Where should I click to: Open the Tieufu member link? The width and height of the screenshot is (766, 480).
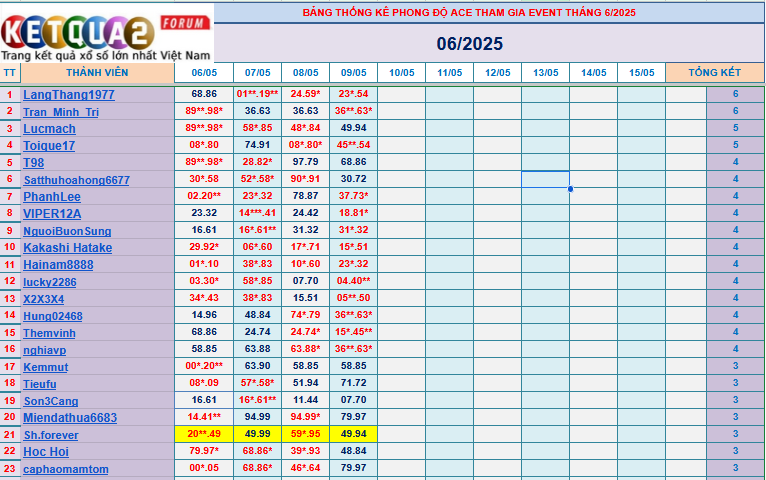pos(40,384)
